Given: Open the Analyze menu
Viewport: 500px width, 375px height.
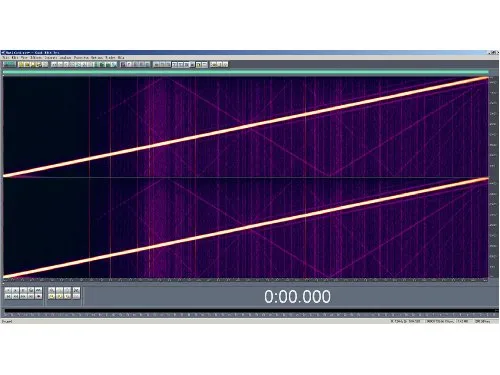Looking at the screenshot, I should point(65,57).
